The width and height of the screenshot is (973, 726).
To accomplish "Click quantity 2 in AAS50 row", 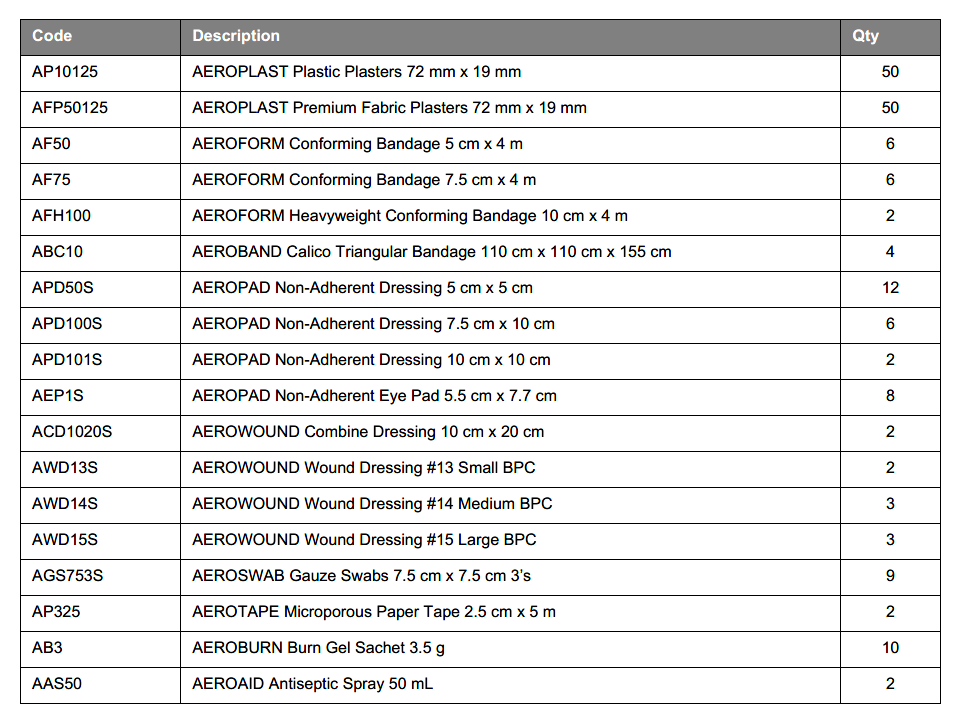I will (890, 684).
